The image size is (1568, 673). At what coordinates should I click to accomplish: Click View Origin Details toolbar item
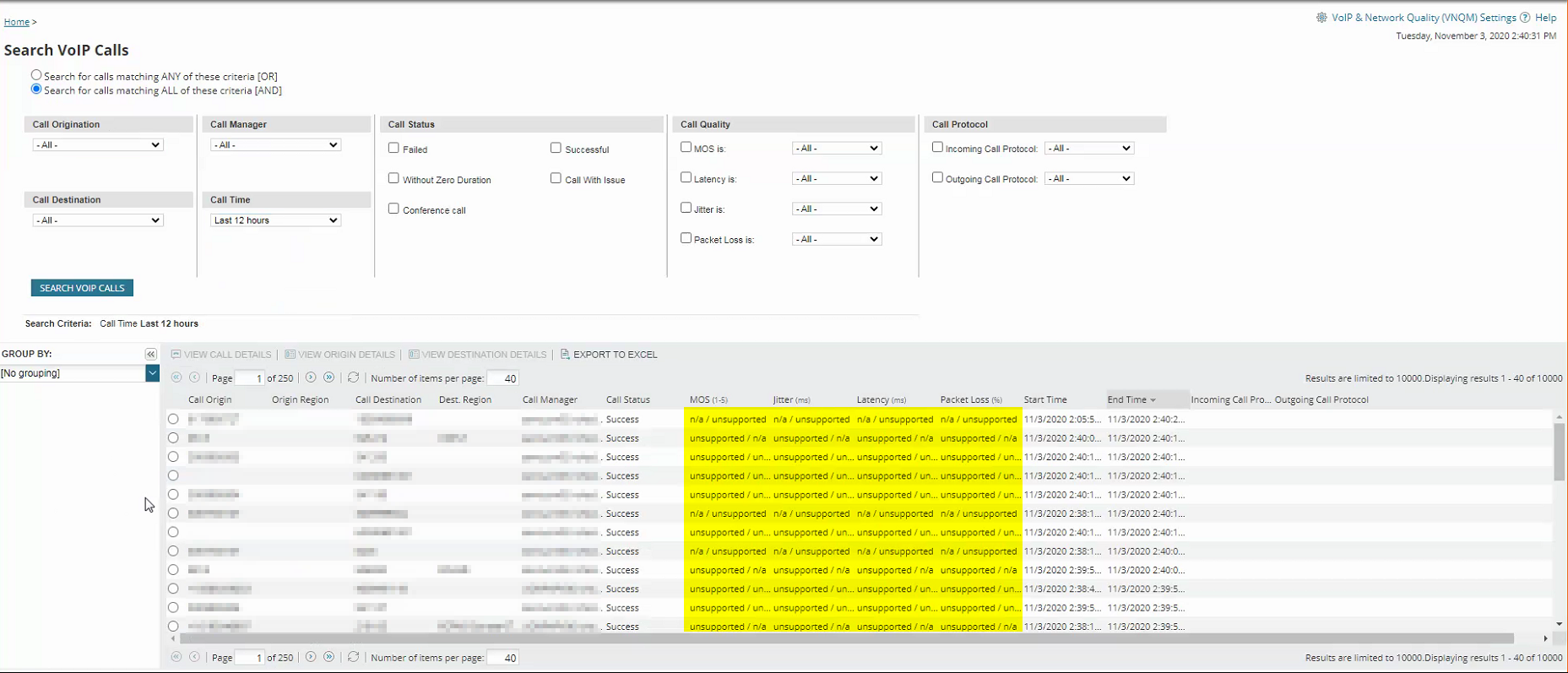click(339, 355)
